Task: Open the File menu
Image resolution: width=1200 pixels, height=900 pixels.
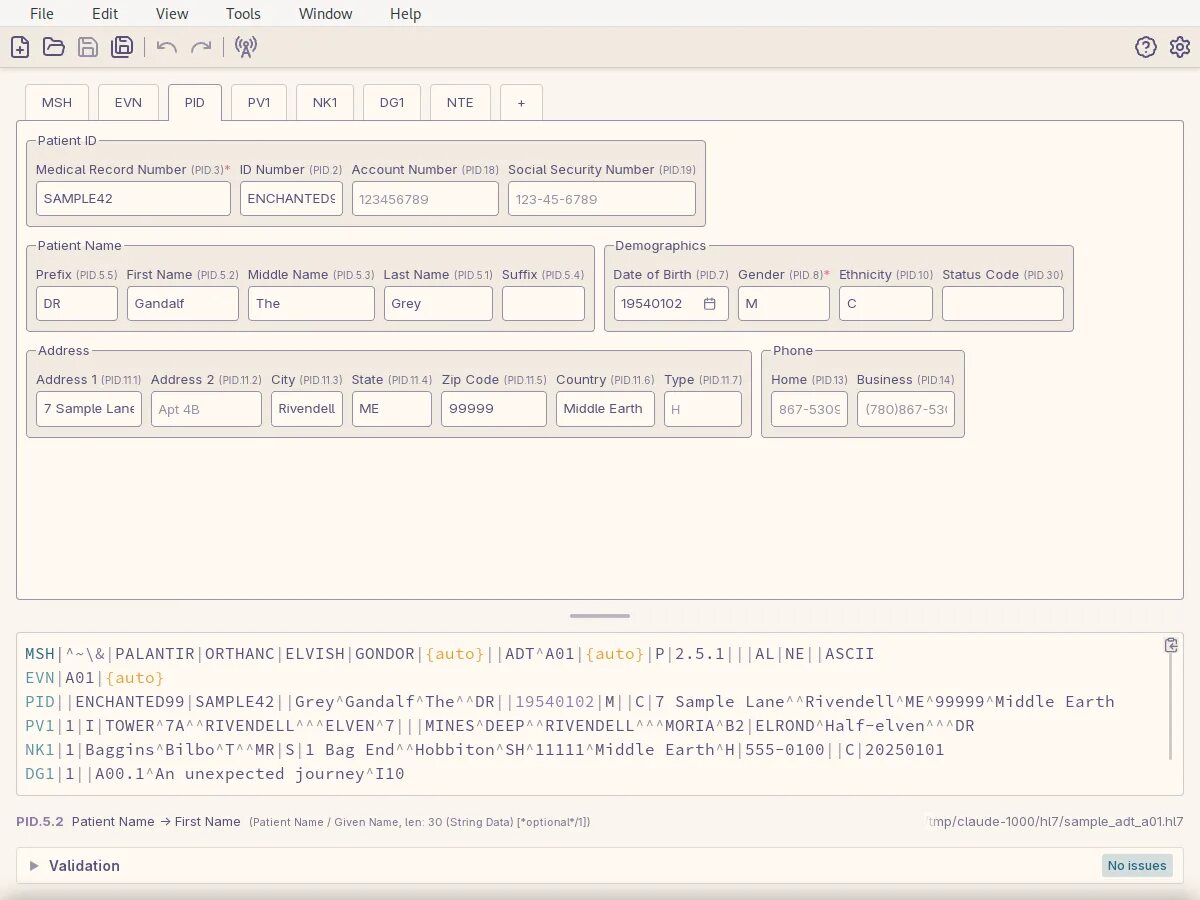Action: 42,14
